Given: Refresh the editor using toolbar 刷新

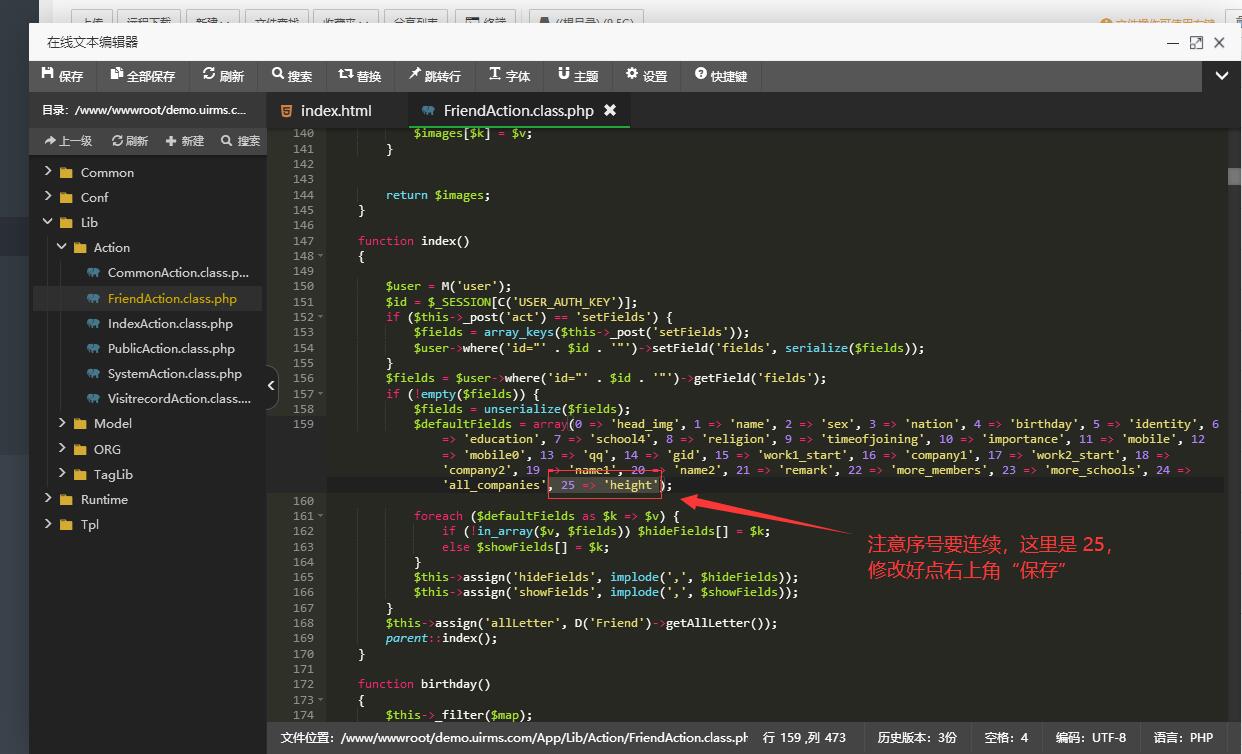Looking at the screenshot, I should tap(223, 76).
